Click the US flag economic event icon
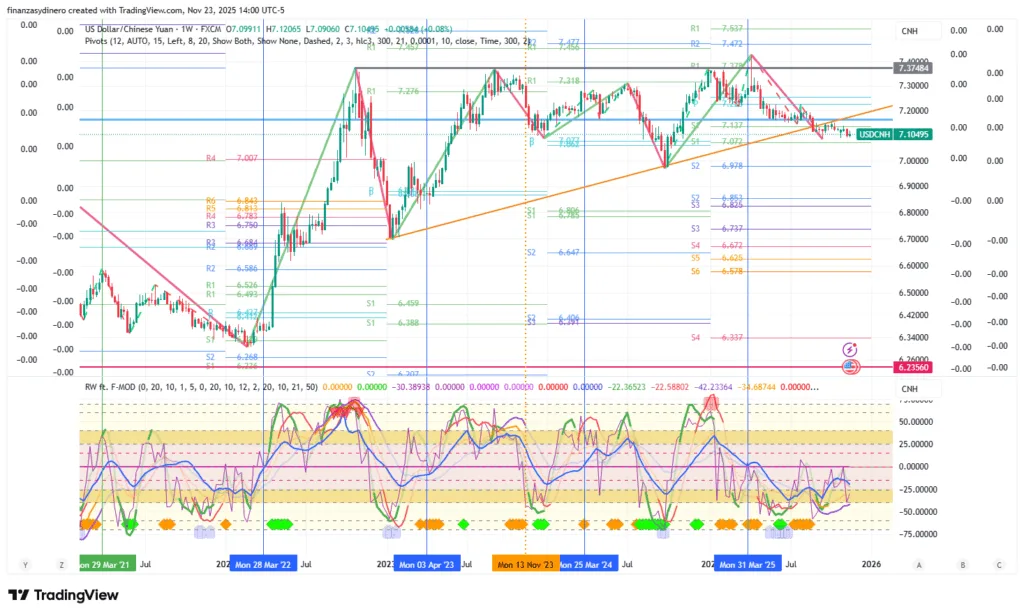Image resolution: width=1024 pixels, height=616 pixels. coord(850,366)
